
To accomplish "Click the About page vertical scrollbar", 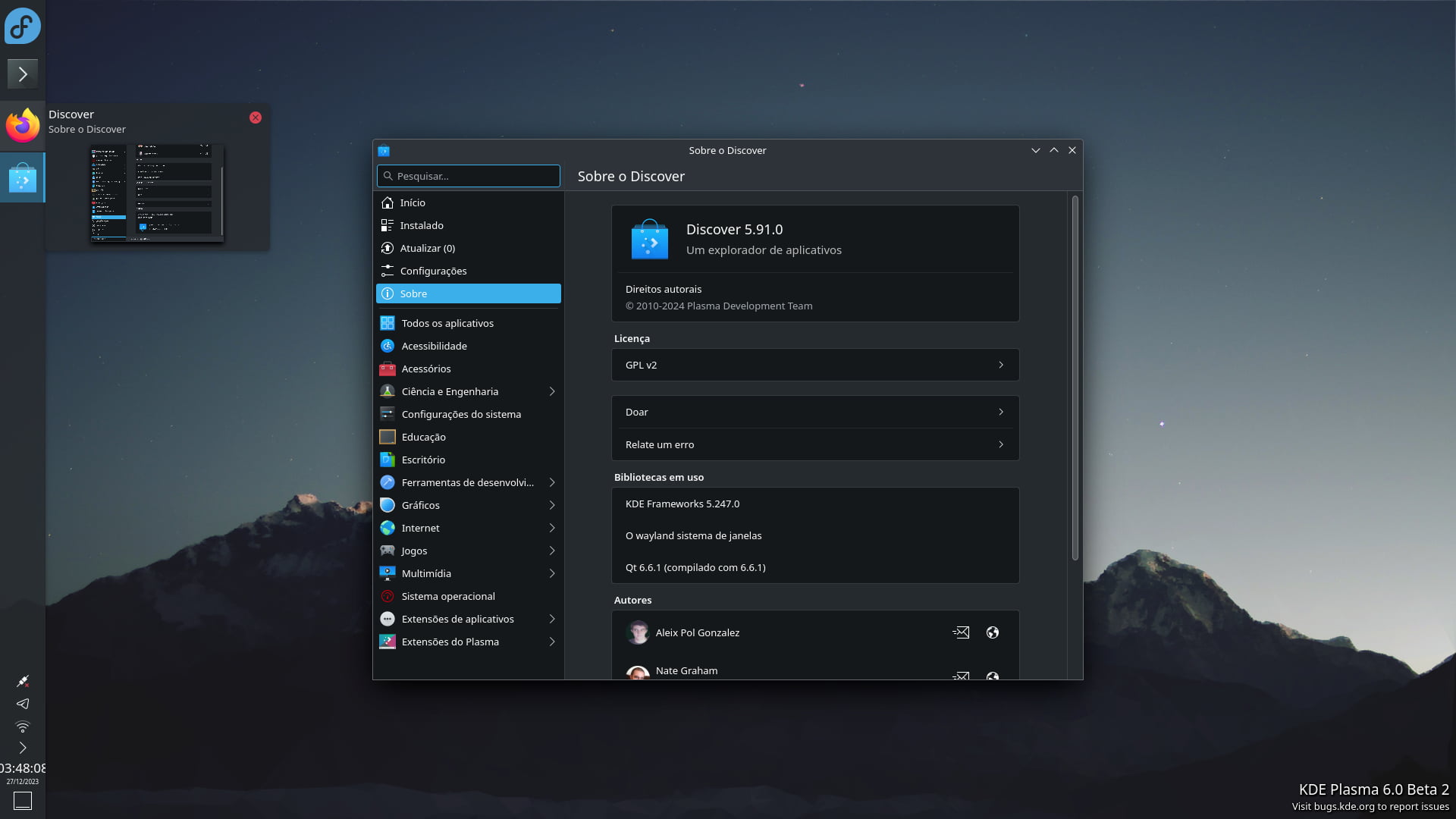I will pyautogui.click(x=1075, y=379).
